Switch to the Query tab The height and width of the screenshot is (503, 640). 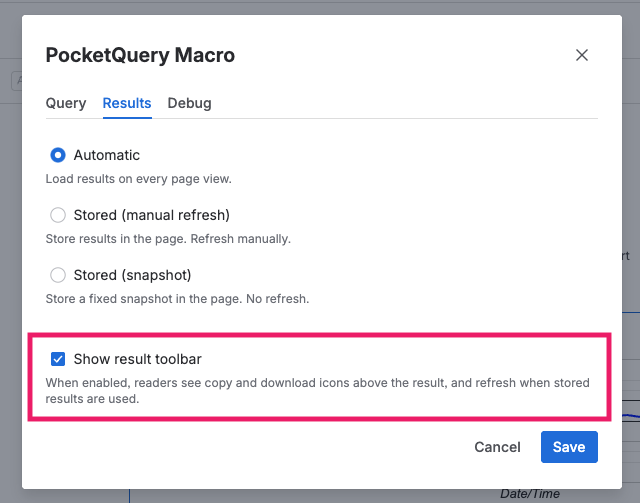tap(66, 103)
